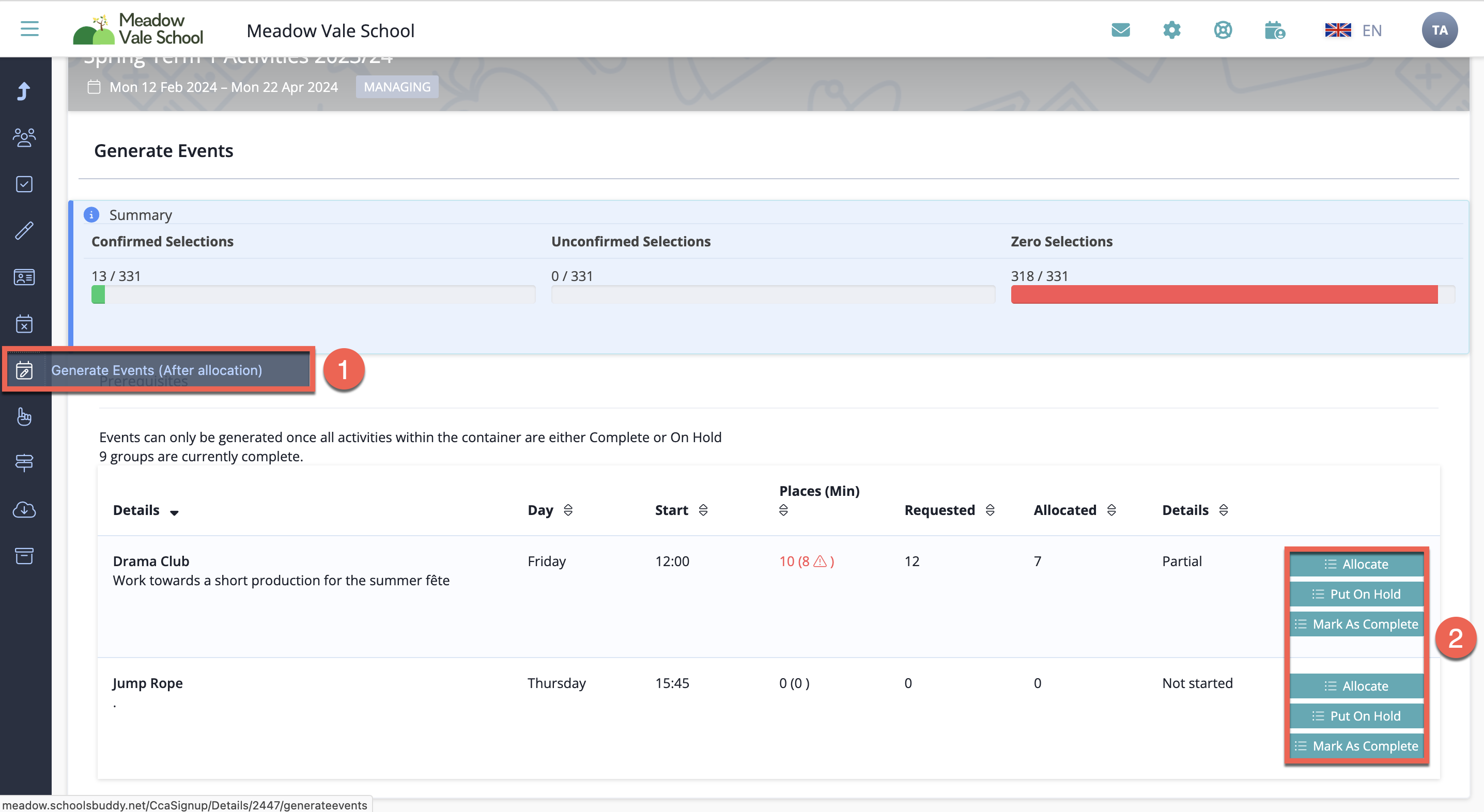Click the 'Partial' status for Drama Club
The image size is (1484, 812).
1182,561
